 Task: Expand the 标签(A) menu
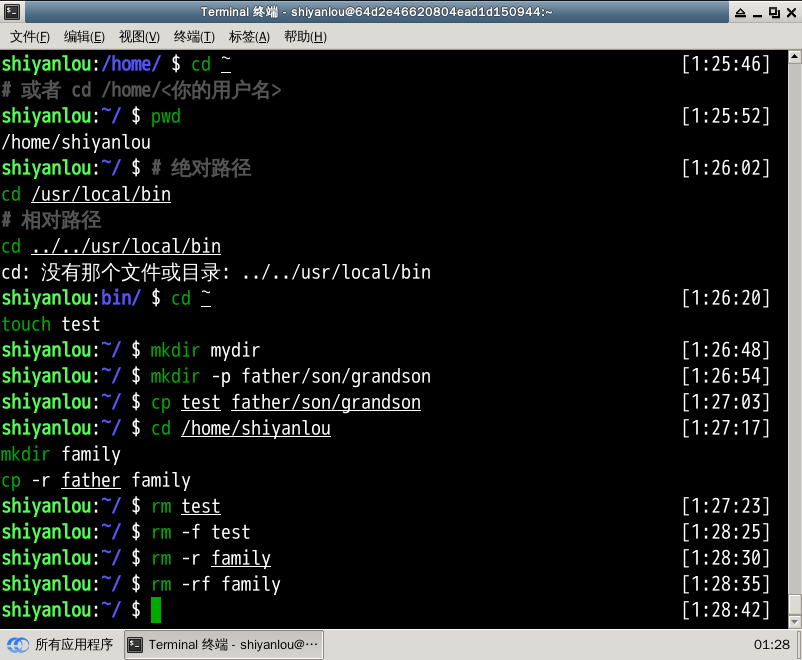249,37
